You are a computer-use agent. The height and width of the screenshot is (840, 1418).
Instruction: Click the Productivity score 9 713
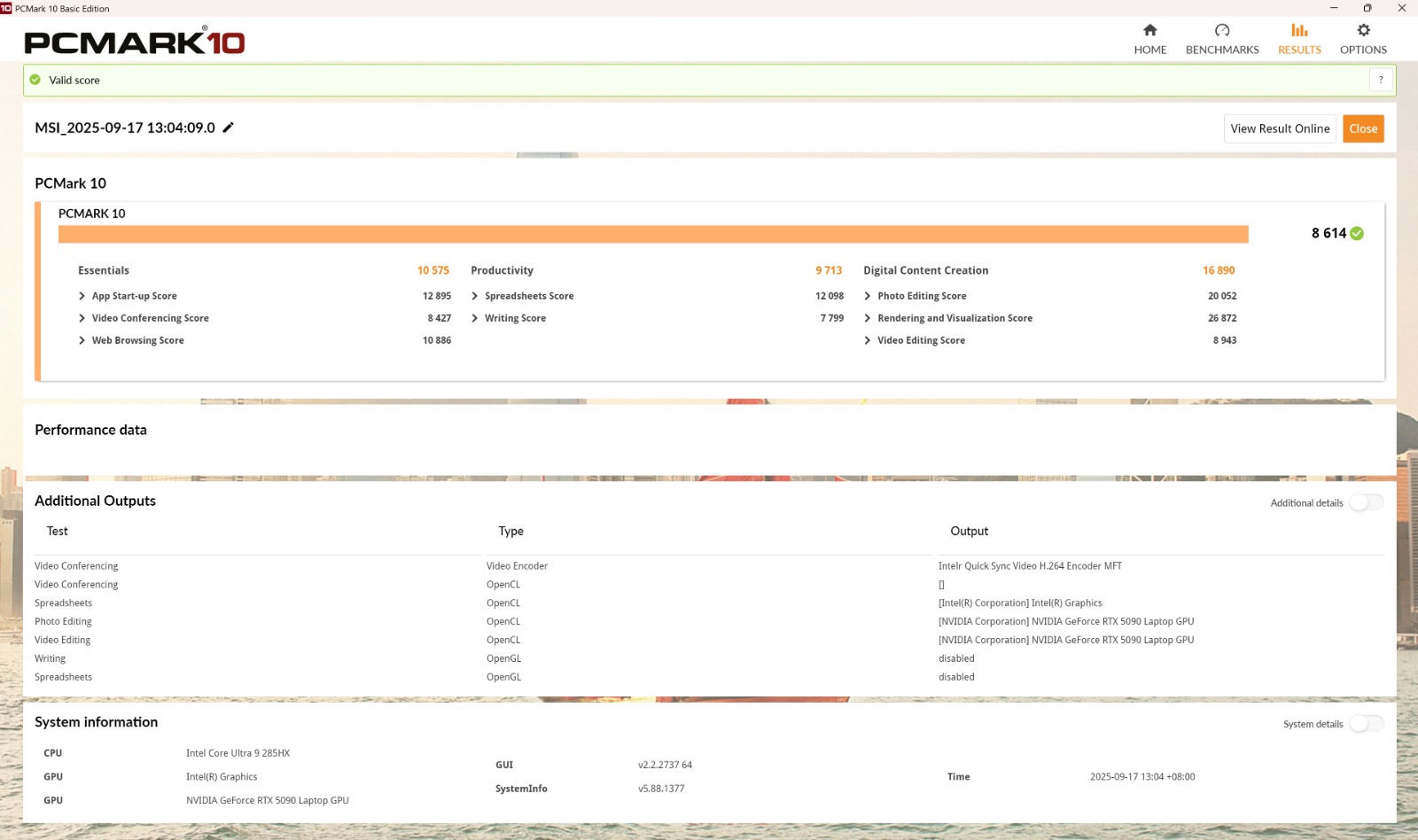point(829,270)
